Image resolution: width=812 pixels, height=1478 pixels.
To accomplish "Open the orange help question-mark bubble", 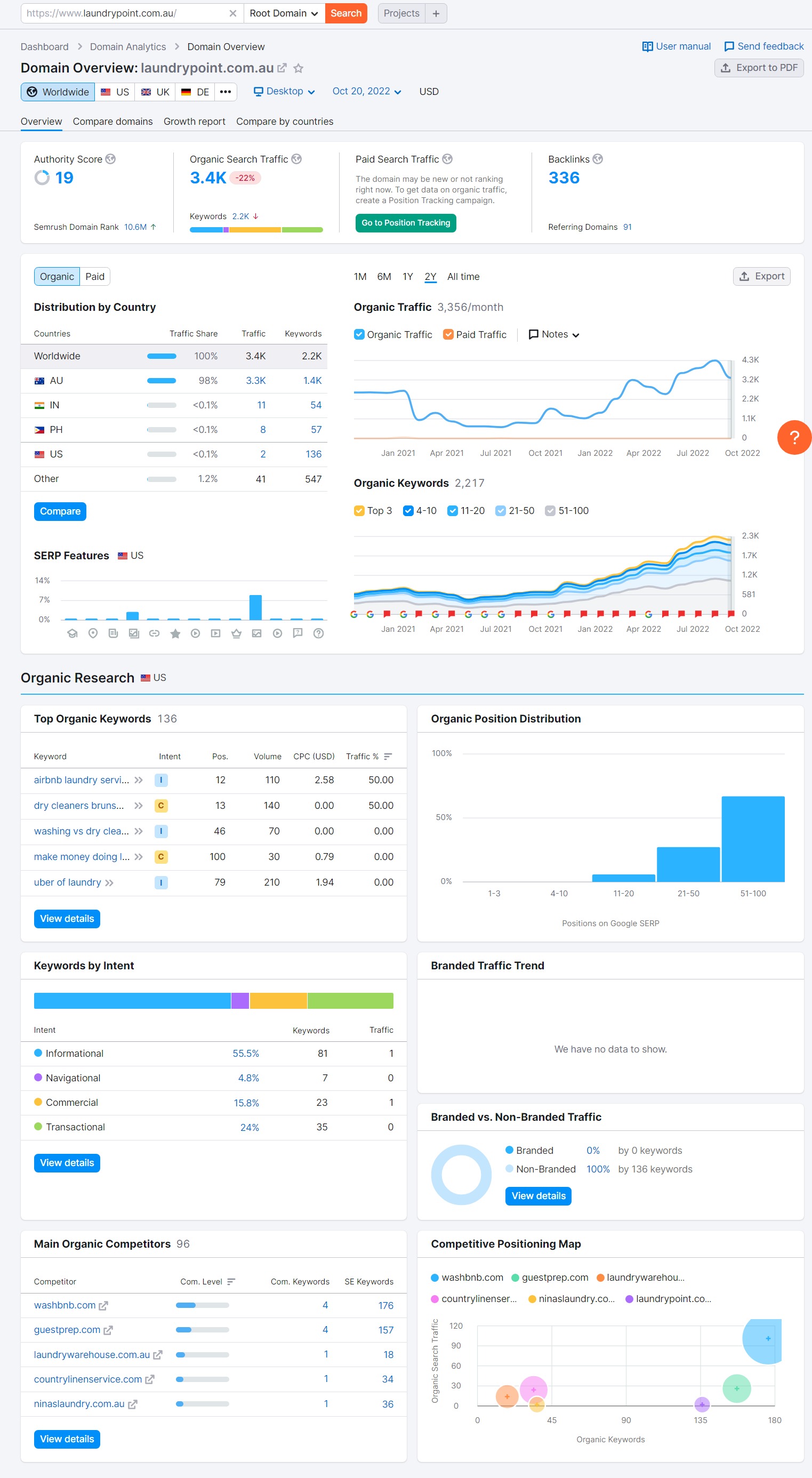I will click(x=795, y=437).
